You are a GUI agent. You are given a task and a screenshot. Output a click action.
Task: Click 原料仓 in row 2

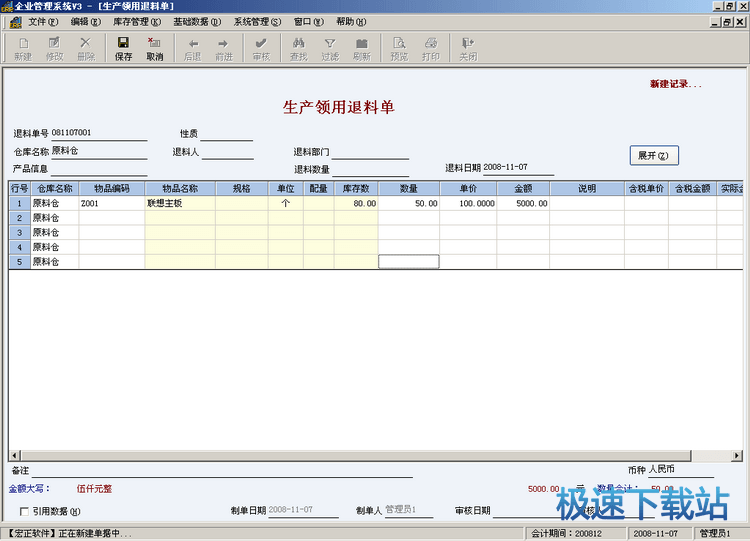[55, 218]
